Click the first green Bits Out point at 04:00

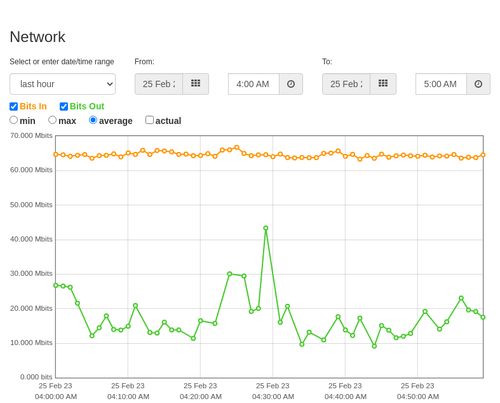pos(56,285)
